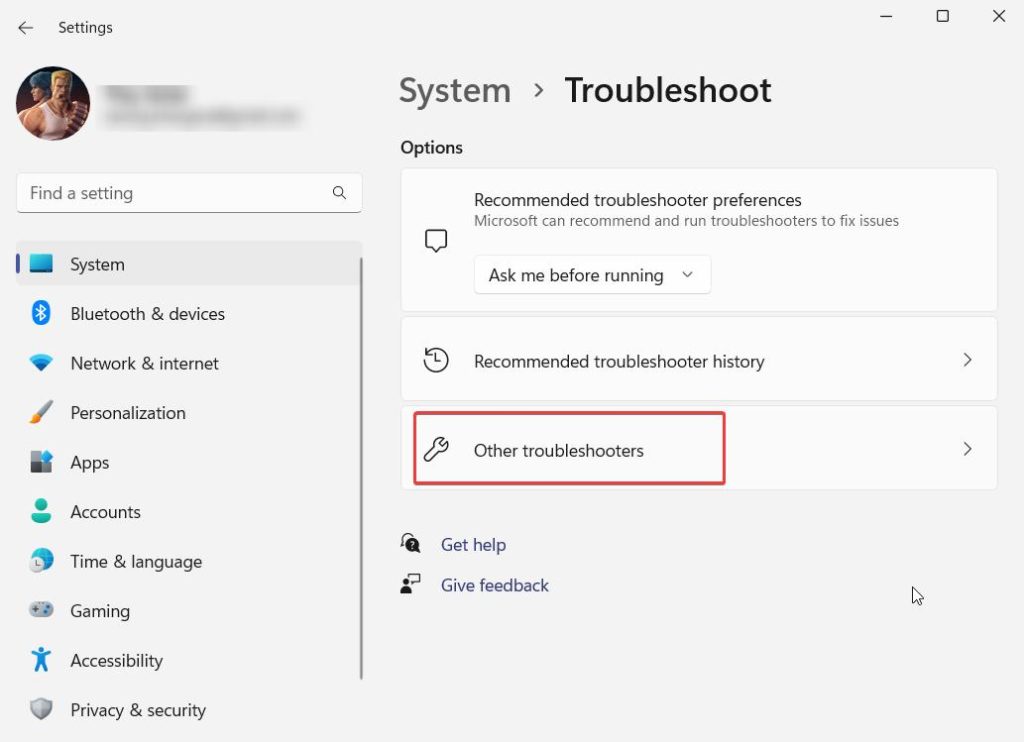1024x742 pixels.
Task: Click the Give feedback link
Action: tap(494, 586)
